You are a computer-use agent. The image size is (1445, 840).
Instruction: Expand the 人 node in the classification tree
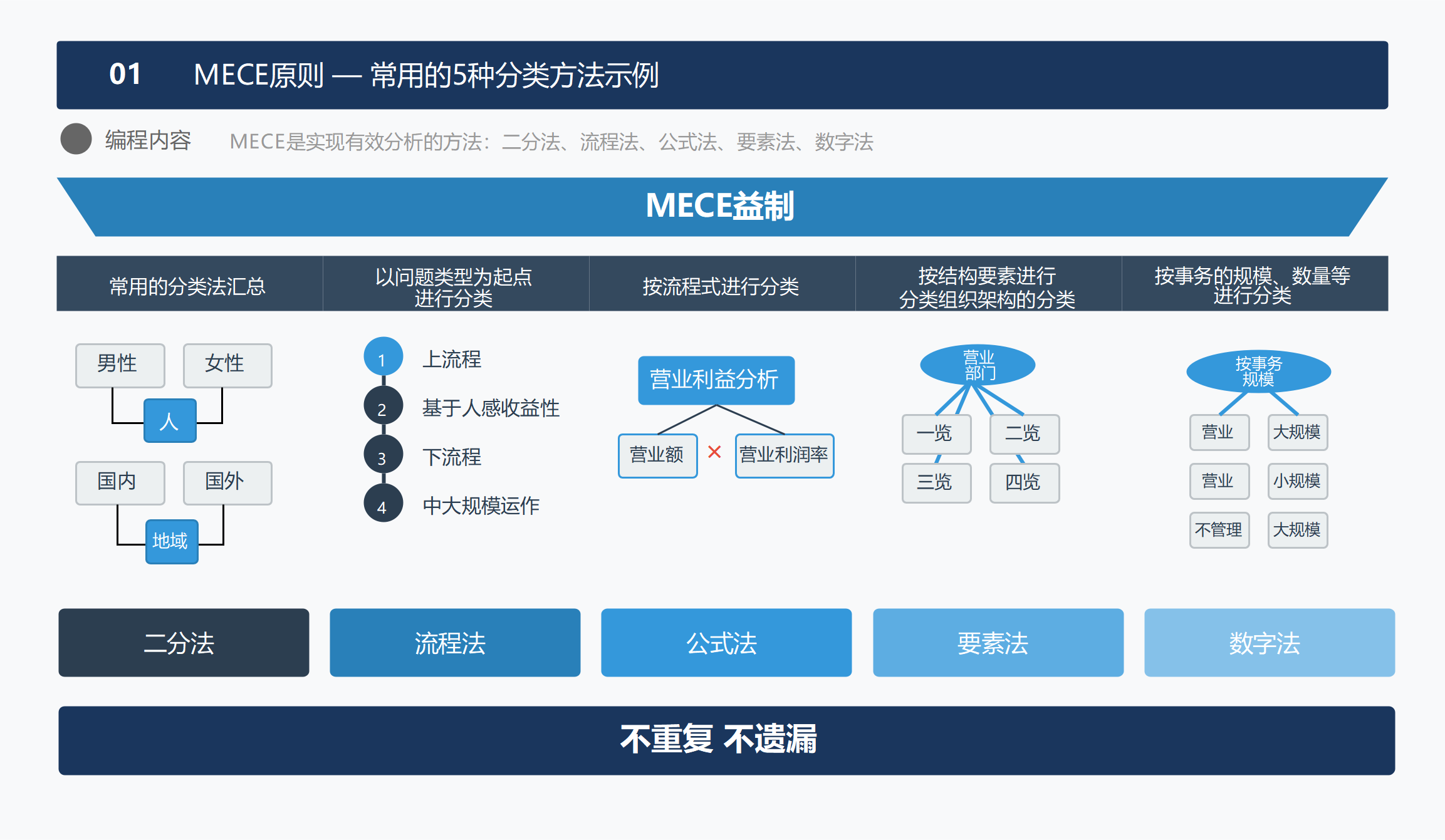tap(170, 421)
